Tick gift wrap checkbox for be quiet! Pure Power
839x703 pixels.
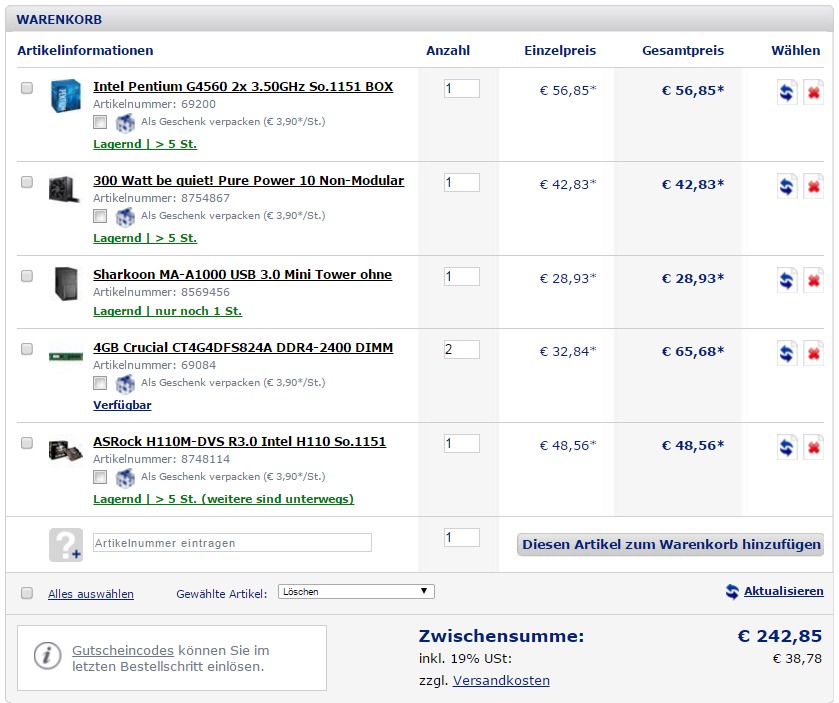coord(100,216)
